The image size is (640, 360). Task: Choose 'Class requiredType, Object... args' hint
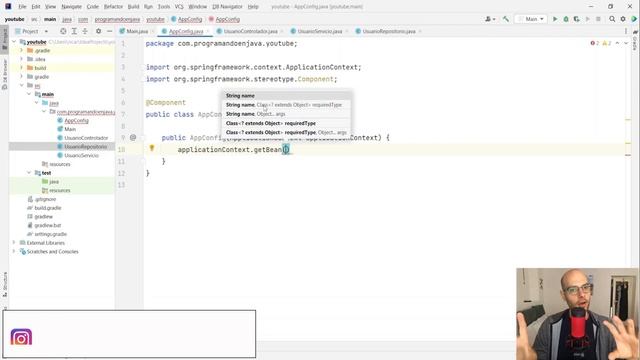(x=286, y=132)
